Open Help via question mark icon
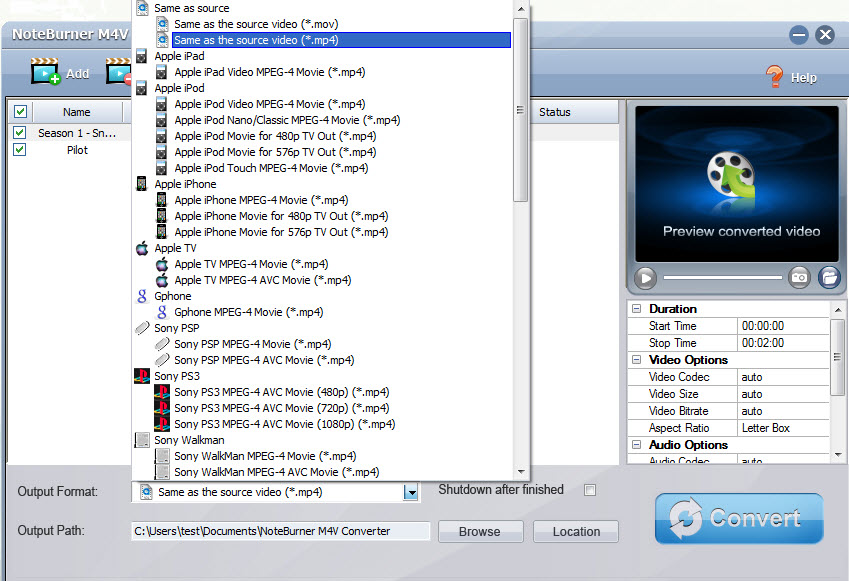 click(774, 76)
